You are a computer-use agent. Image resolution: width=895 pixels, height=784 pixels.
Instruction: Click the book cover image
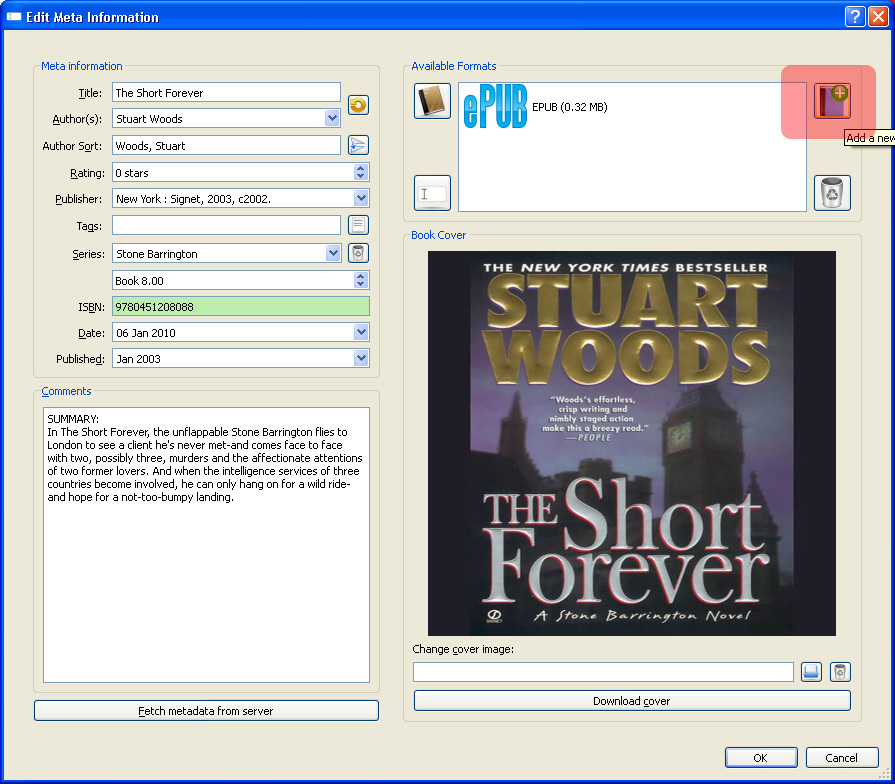click(x=632, y=443)
